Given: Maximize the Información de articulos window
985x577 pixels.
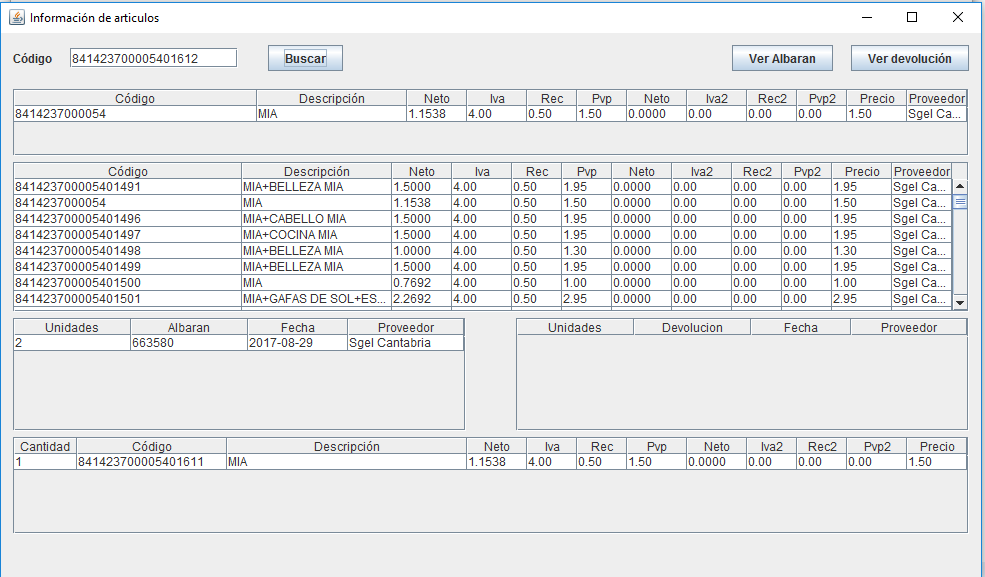Looking at the screenshot, I should coord(911,17).
